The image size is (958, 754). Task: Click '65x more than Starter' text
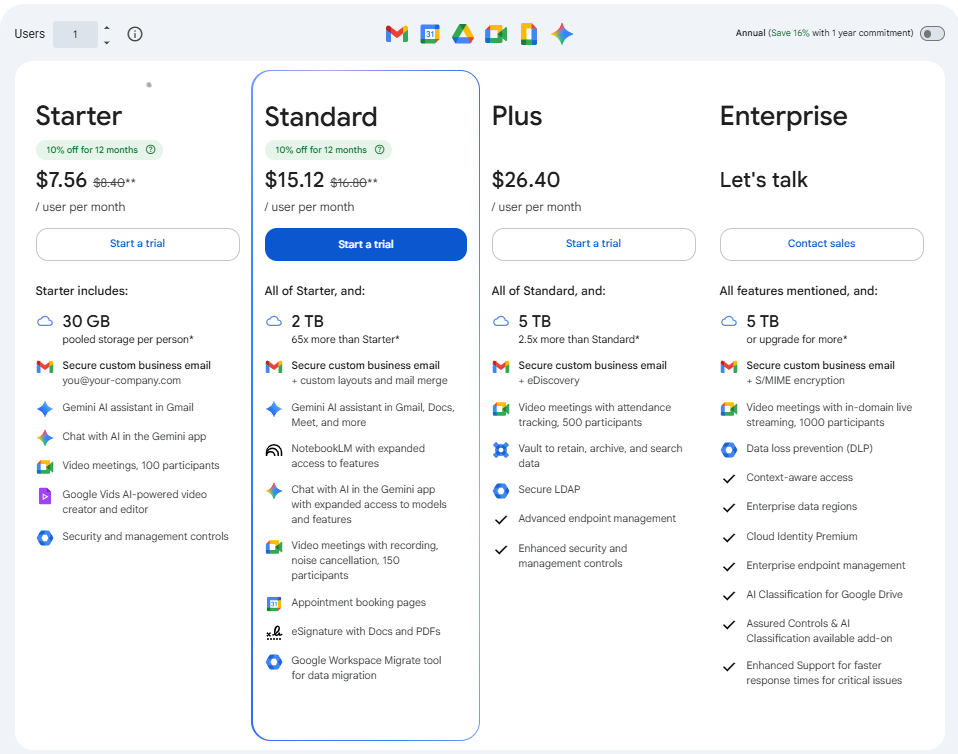345,340
